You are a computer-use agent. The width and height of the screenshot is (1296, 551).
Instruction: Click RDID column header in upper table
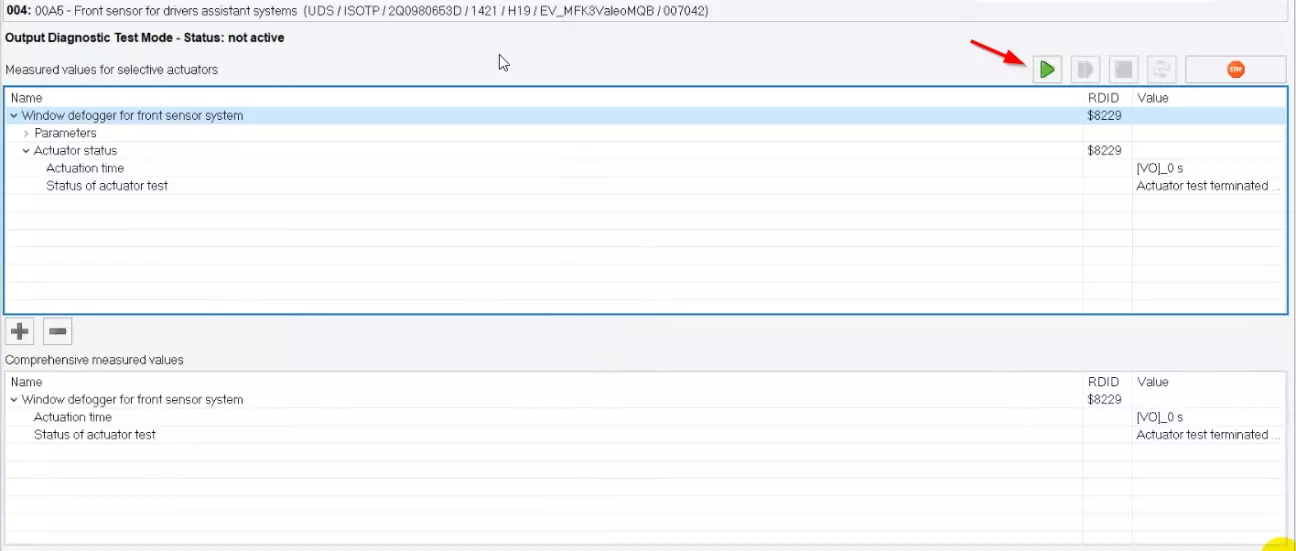tap(1102, 98)
